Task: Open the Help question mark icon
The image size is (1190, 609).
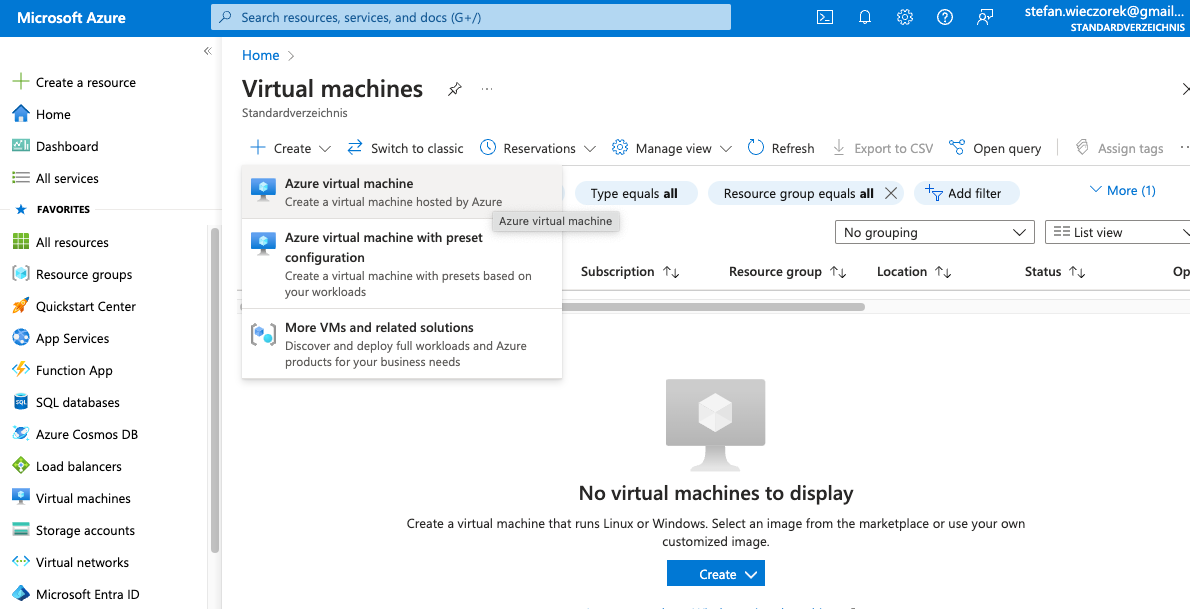Action: 944,17
